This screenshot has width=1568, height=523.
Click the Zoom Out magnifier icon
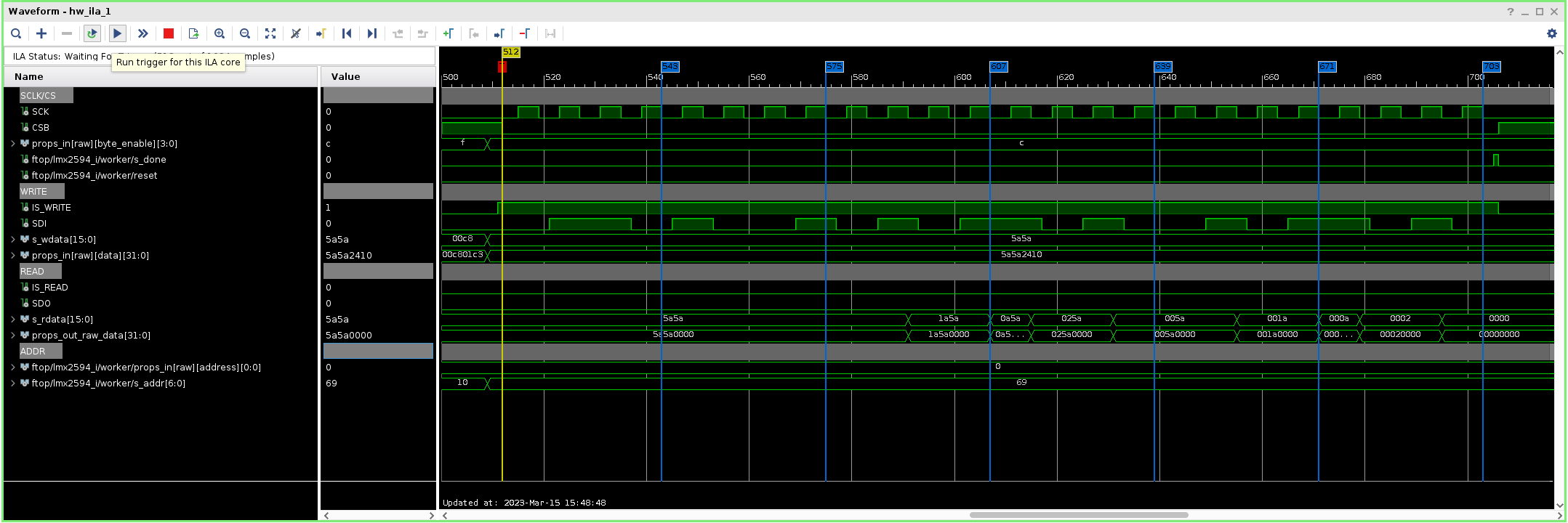pos(245,33)
